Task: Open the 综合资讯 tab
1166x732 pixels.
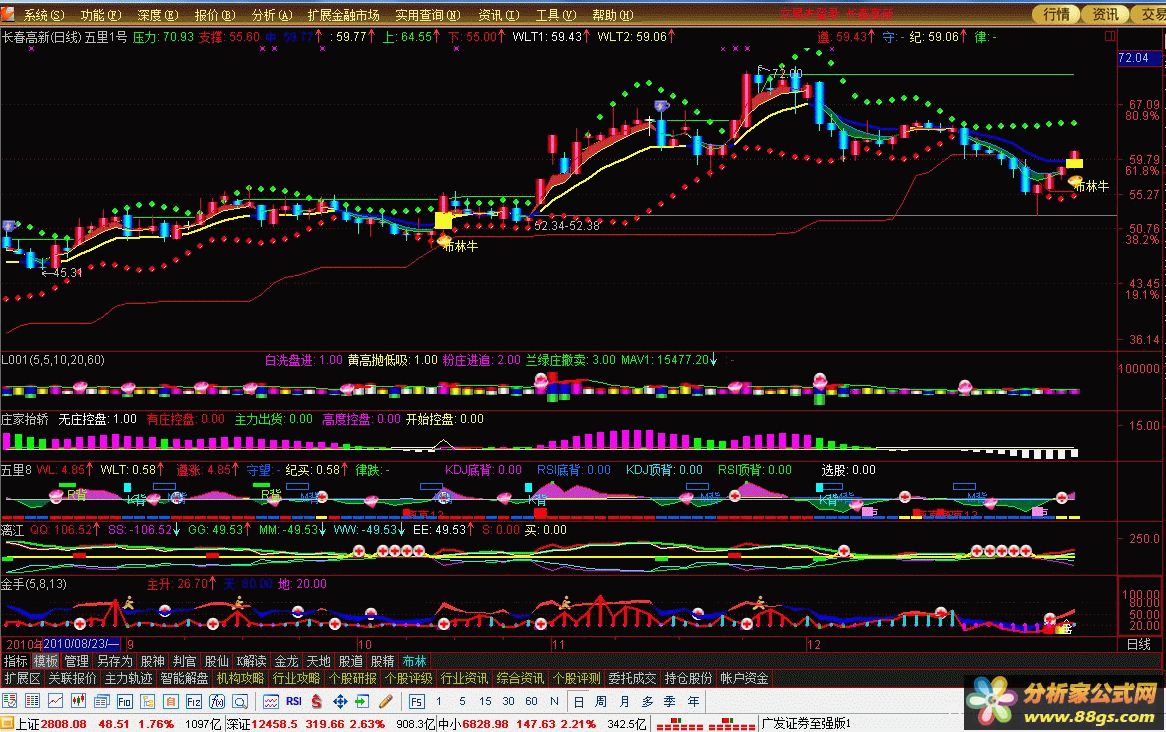Action: coord(520,678)
